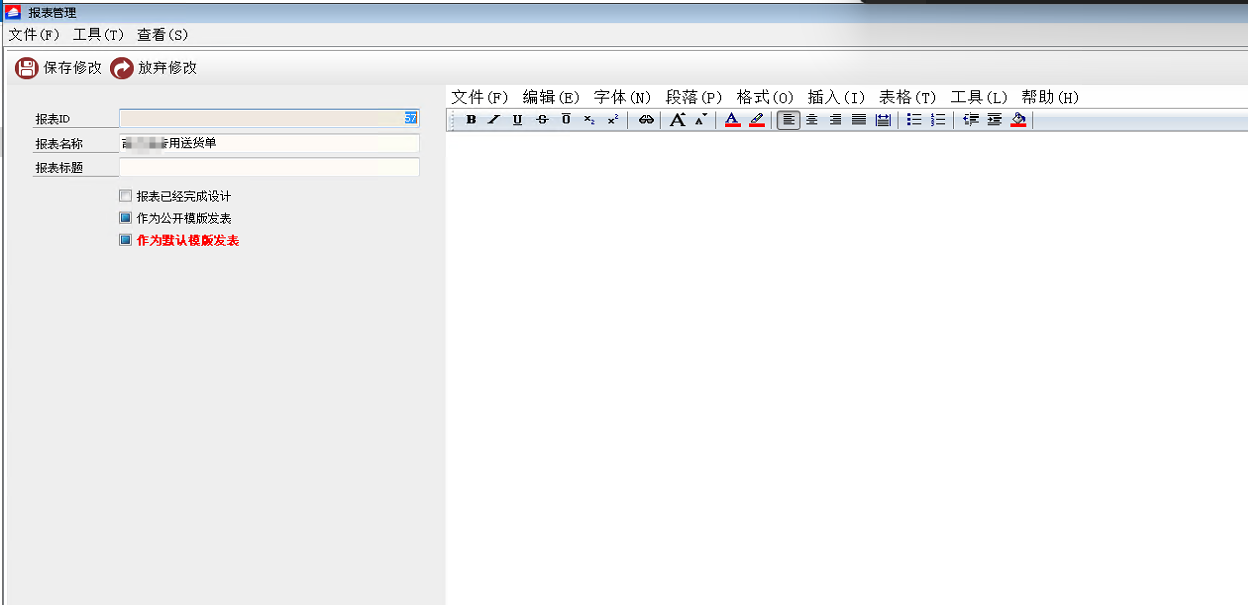
Task: Insert bulleted list
Action: pos(914,120)
